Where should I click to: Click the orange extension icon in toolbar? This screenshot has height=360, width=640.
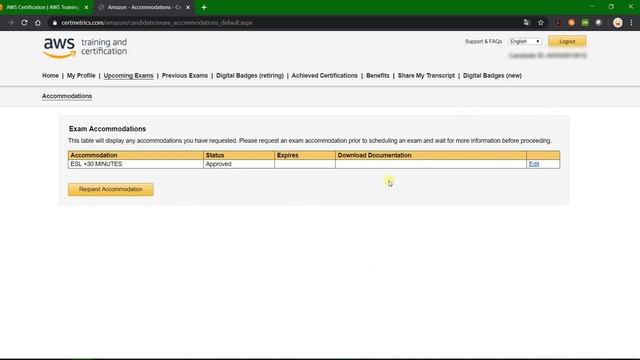[571, 22]
